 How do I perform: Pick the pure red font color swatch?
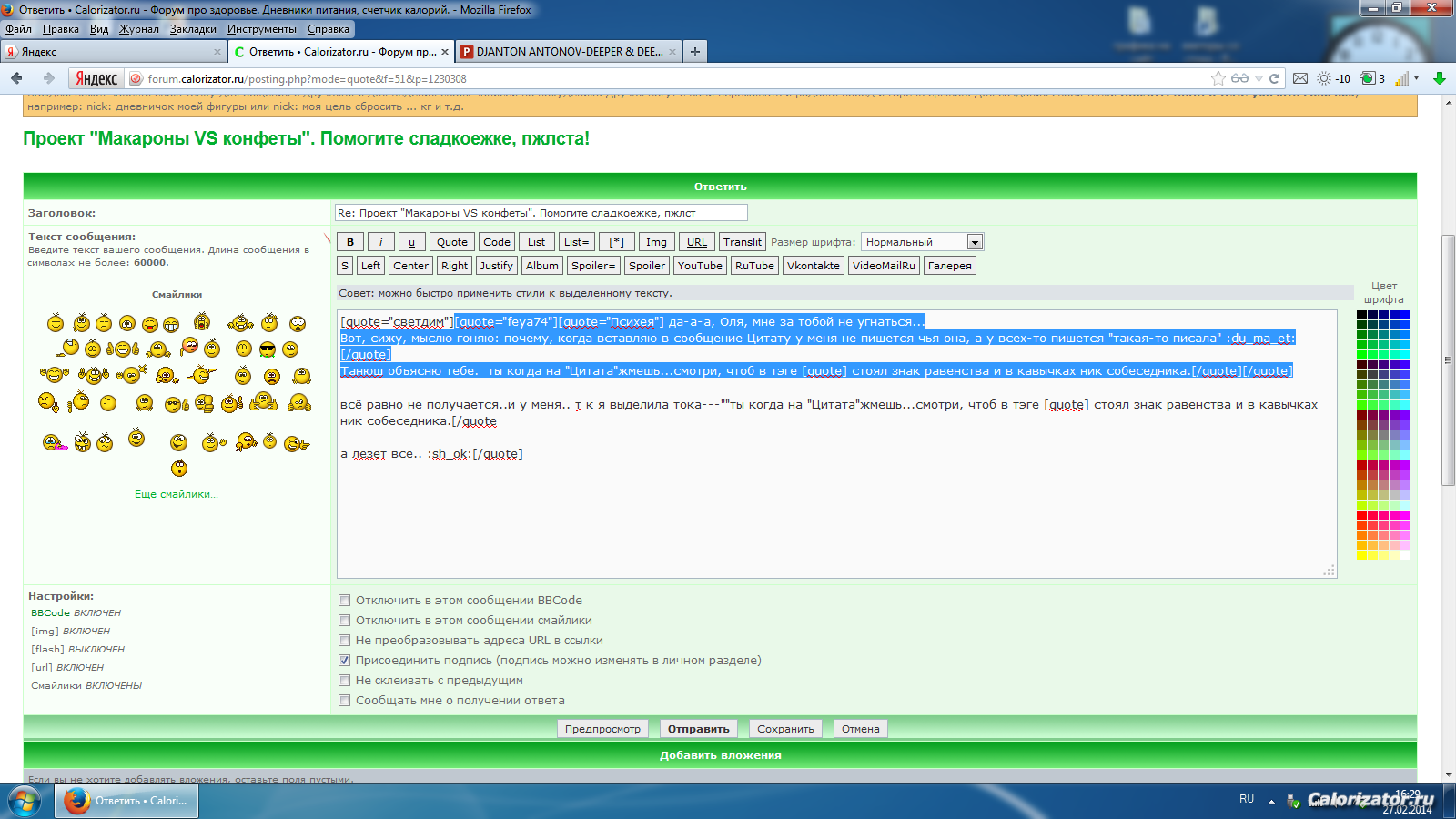(x=1361, y=515)
